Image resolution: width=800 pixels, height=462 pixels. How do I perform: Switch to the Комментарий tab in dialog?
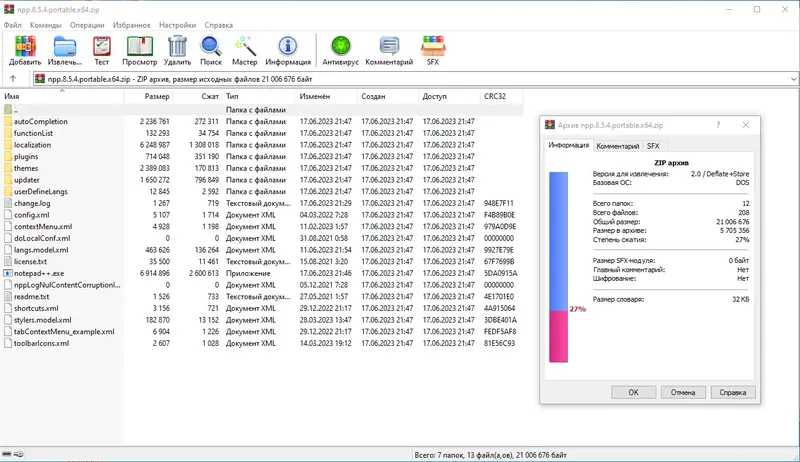click(x=617, y=146)
